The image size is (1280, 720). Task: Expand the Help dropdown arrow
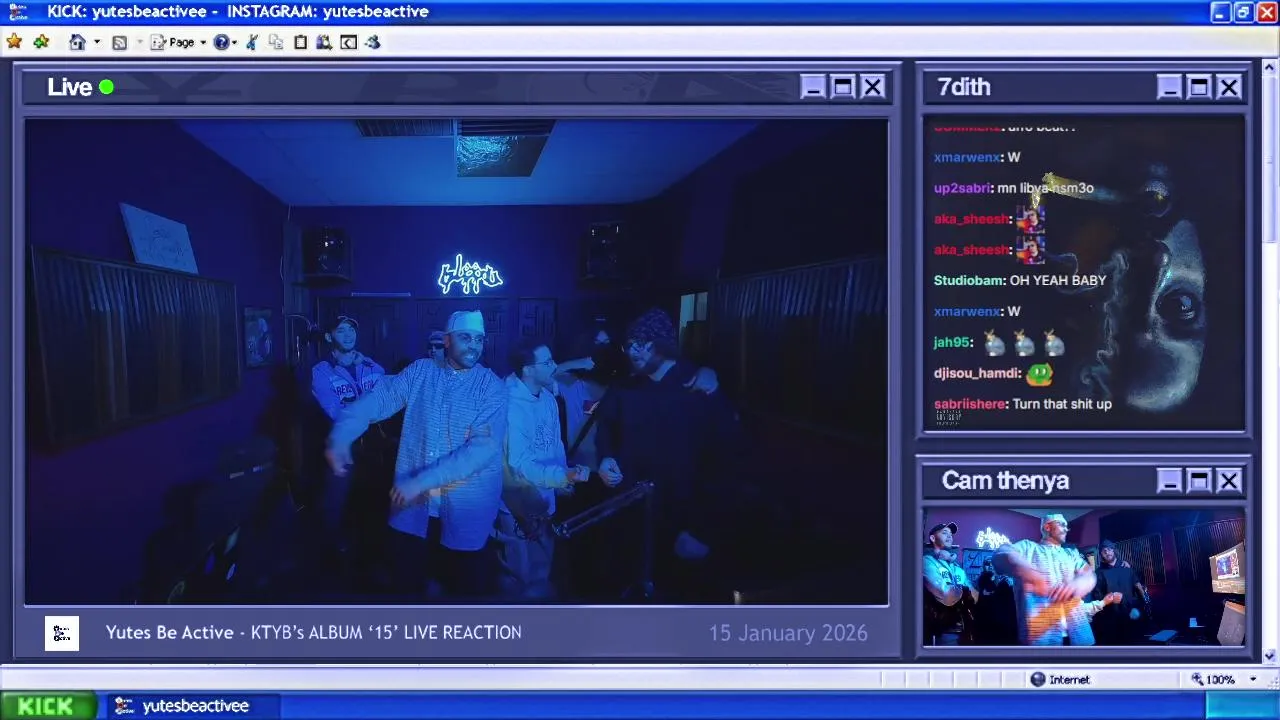235,42
